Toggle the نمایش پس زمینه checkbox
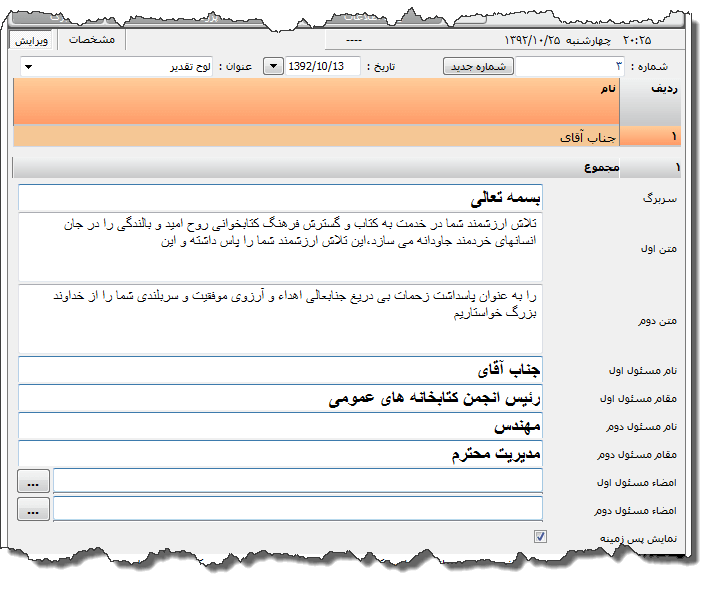The width and height of the screenshot is (708, 590). click(540, 537)
